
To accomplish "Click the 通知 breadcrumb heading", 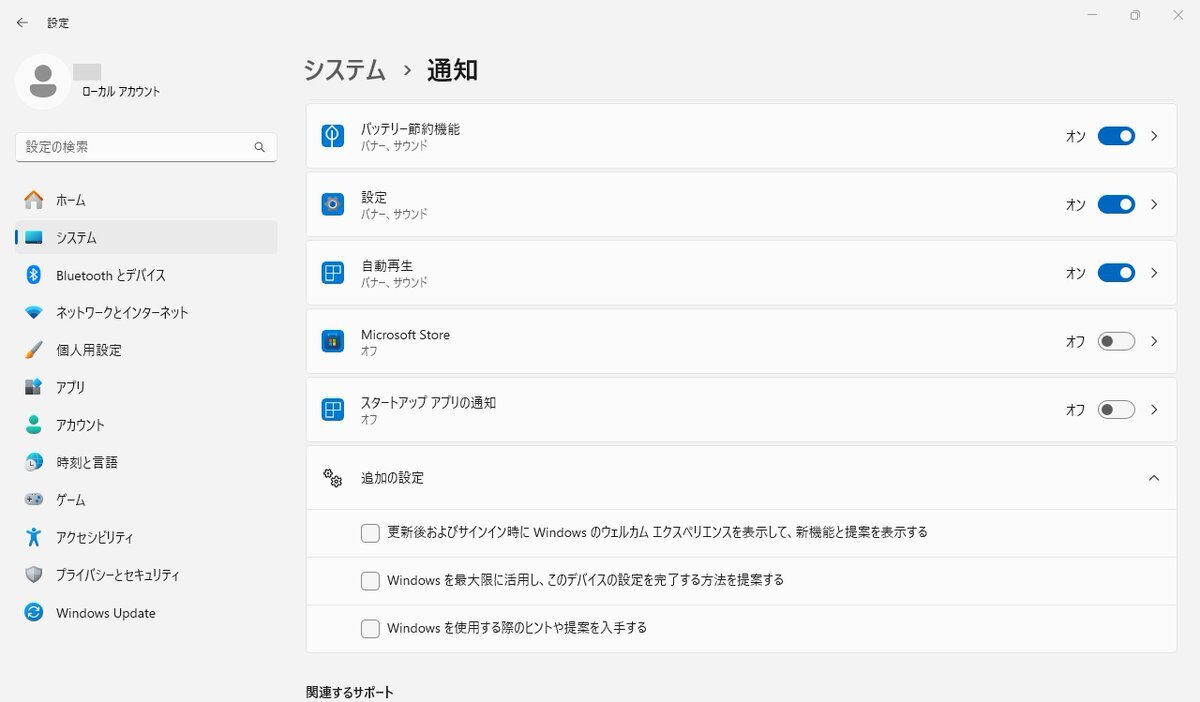I will pos(452,70).
